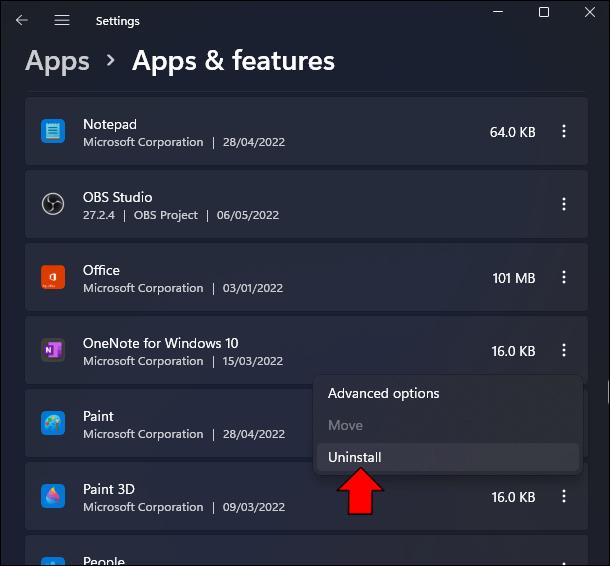This screenshot has width=610, height=566.
Task: Click OneNote's 16.0 KB size value
Action: pyautogui.click(x=514, y=351)
